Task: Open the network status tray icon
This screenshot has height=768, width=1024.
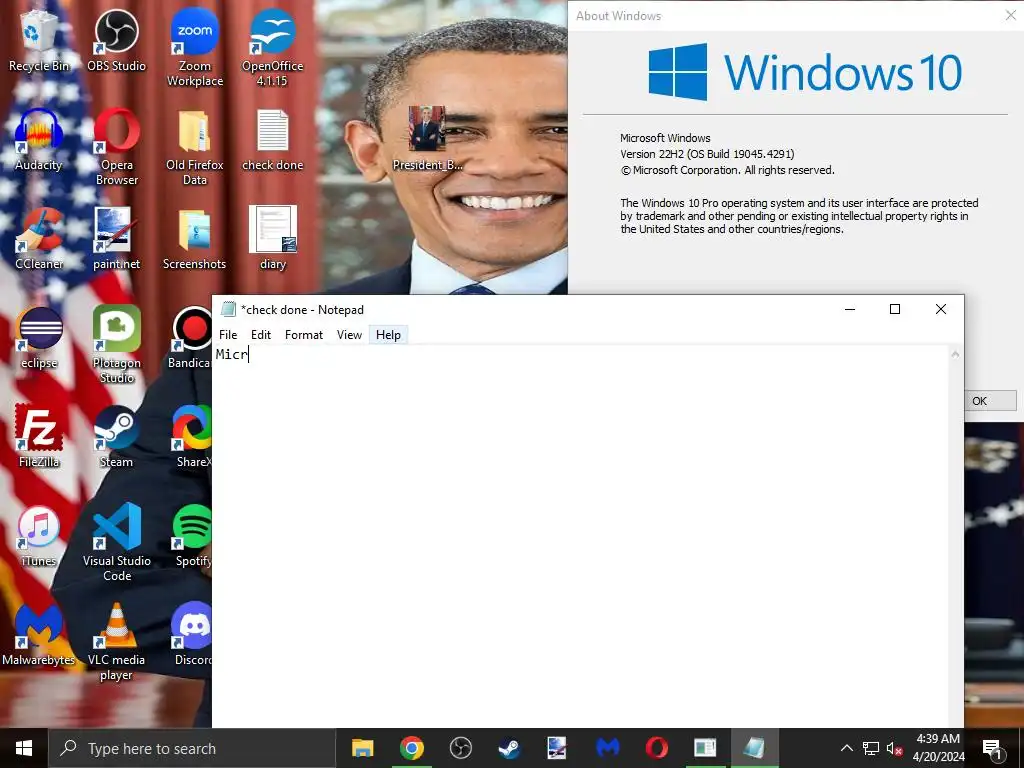Action: (871, 748)
